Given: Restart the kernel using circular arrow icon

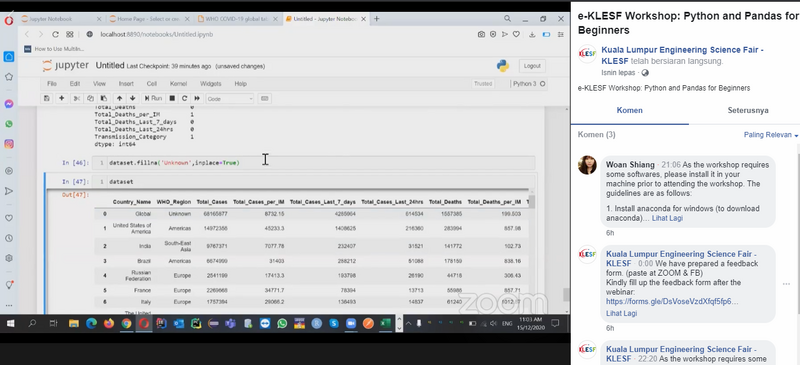Looking at the screenshot, I should pyautogui.click(x=185, y=99).
